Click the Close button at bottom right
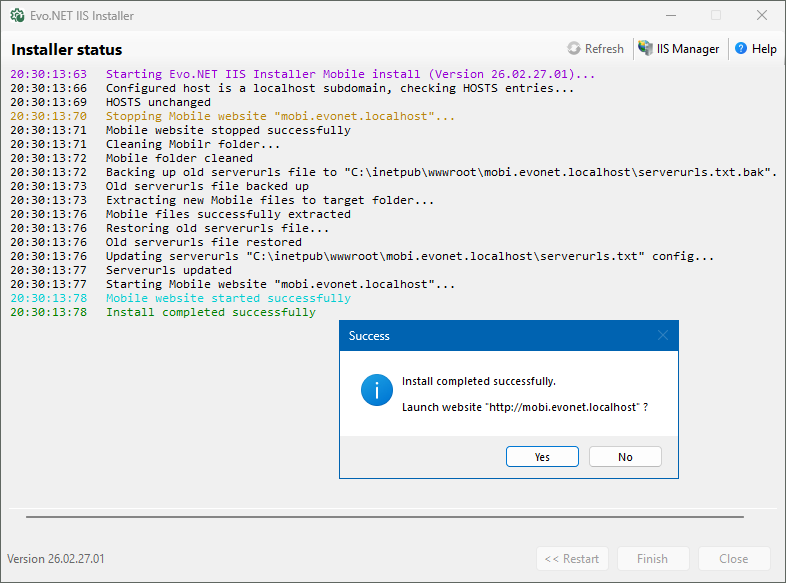Viewport: 786px width, 583px height. pyautogui.click(x=734, y=558)
